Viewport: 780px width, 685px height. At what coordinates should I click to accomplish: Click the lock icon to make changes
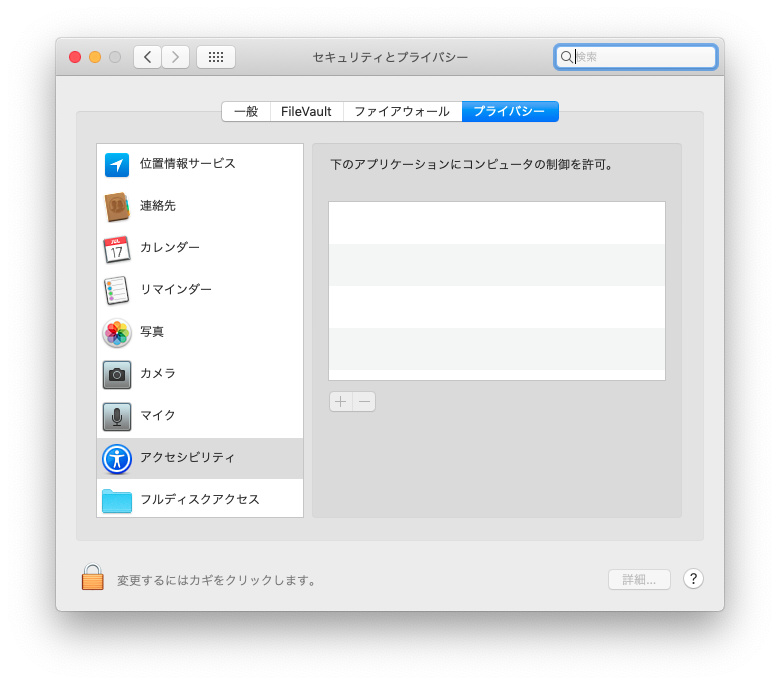(93, 577)
